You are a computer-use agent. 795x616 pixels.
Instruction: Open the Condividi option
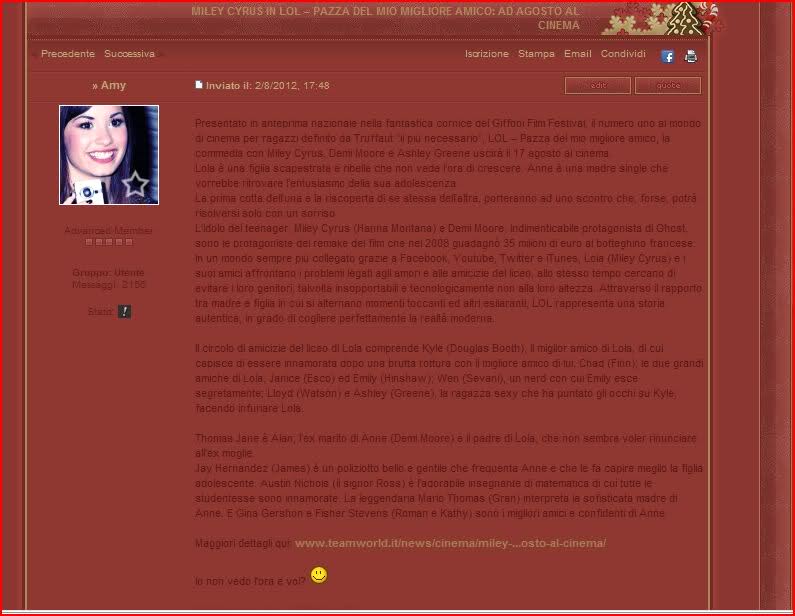(623, 54)
